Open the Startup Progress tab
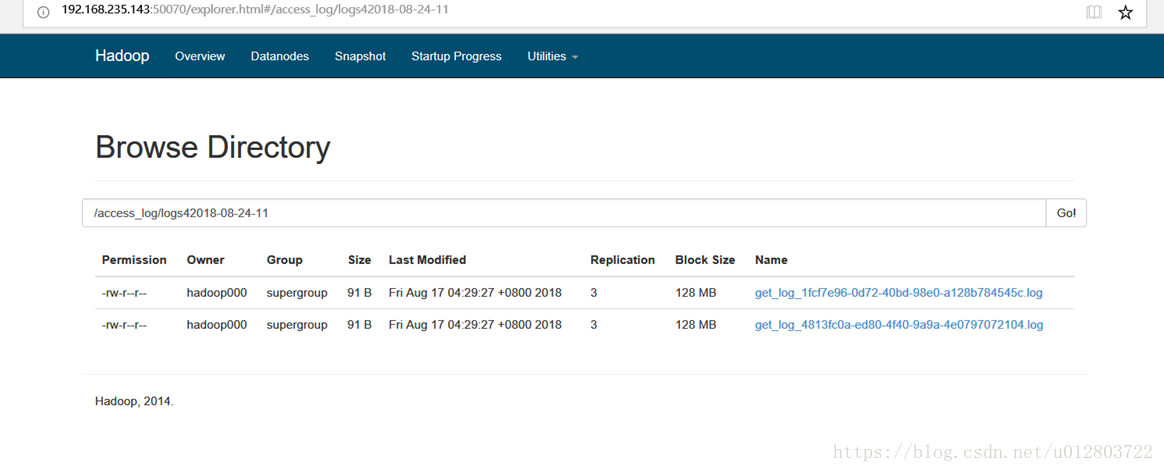The image size is (1164, 472). [457, 56]
